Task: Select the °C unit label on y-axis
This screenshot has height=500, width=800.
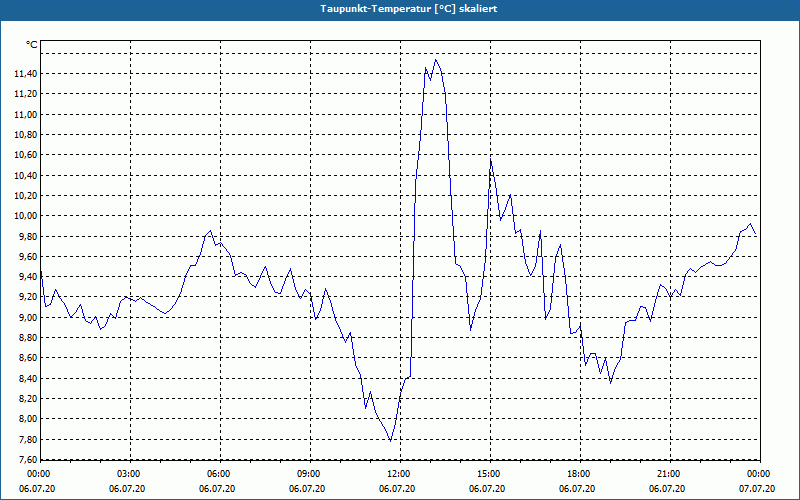Action: click(x=32, y=45)
